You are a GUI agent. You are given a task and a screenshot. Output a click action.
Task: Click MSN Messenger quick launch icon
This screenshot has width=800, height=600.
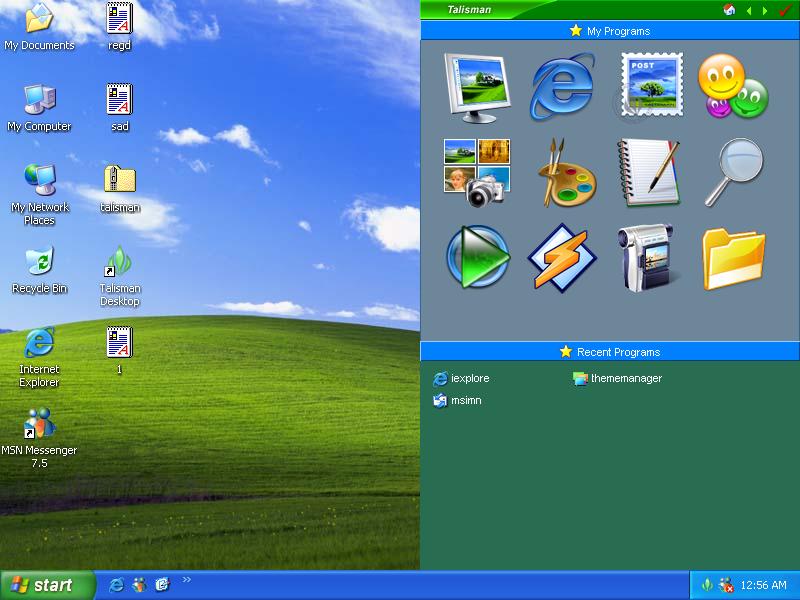(139, 585)
